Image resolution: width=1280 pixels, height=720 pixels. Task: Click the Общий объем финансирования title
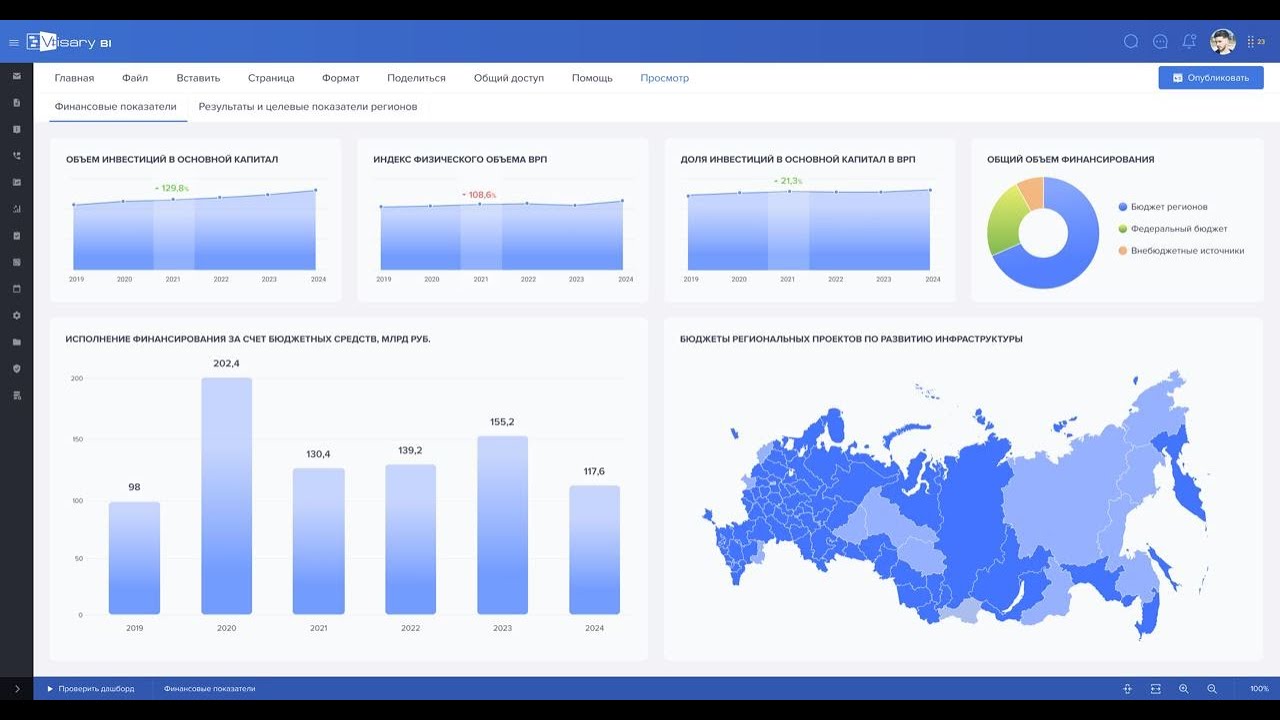coord(1070,159)
